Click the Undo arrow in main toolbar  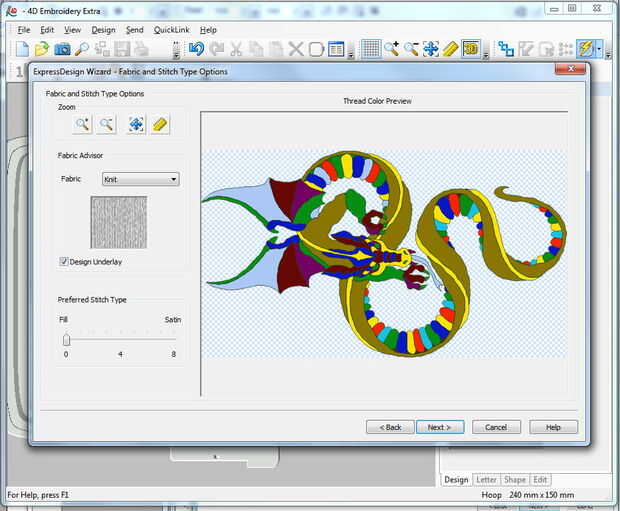(196, 49)
